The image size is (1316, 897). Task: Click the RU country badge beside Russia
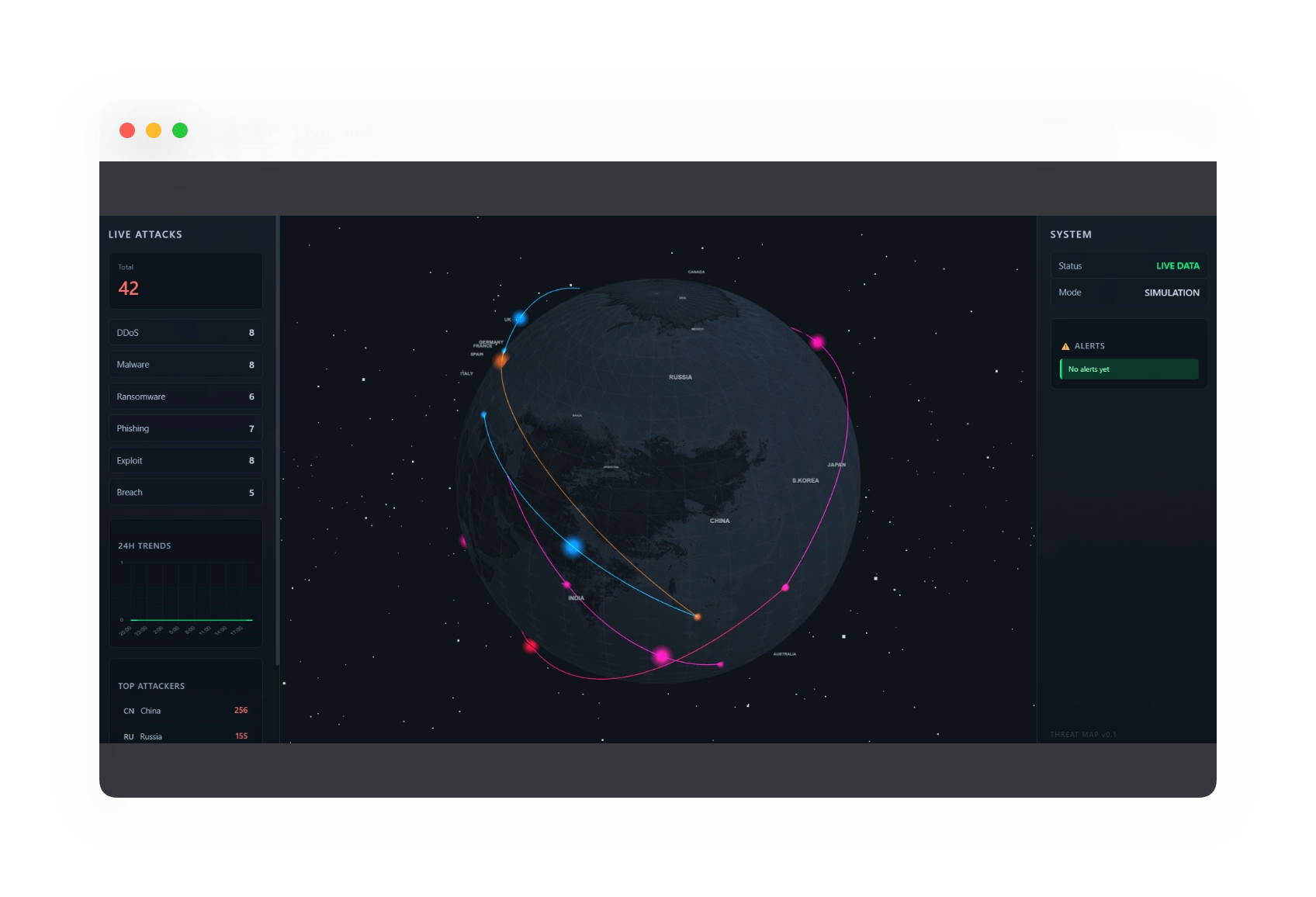click(x=129, y=736)
